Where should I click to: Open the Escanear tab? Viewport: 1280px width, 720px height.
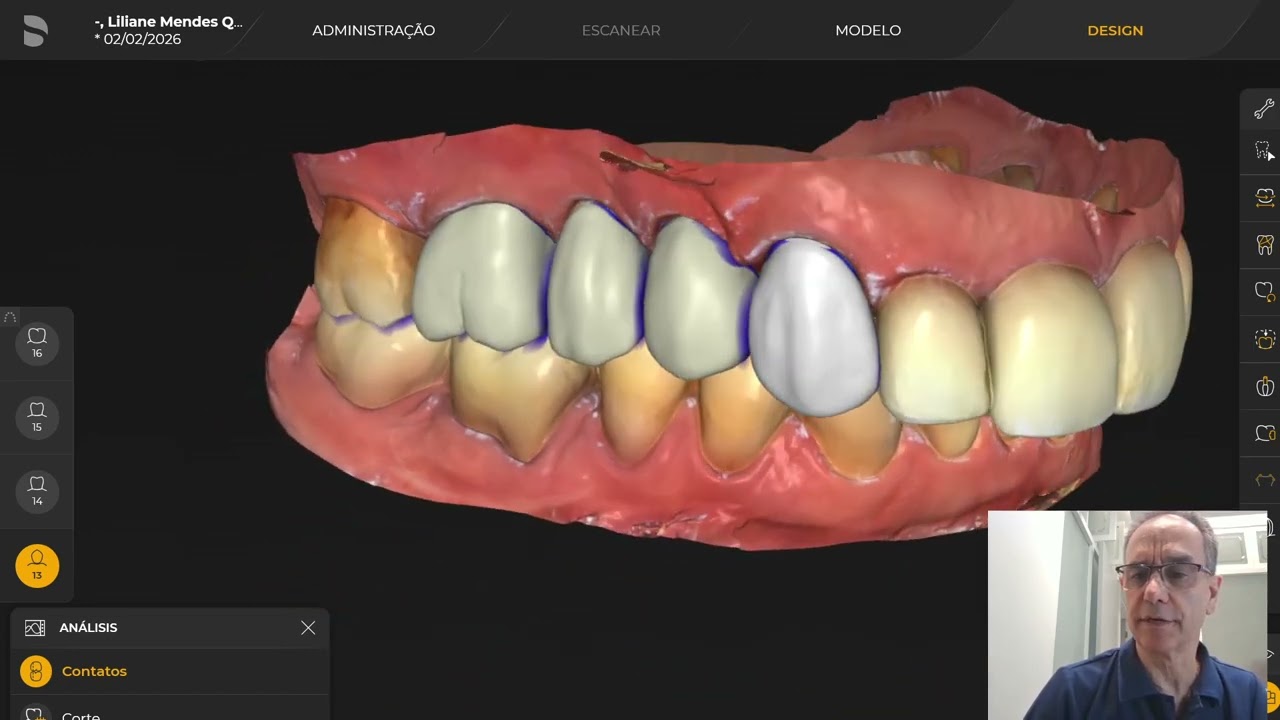coord(621,30)
